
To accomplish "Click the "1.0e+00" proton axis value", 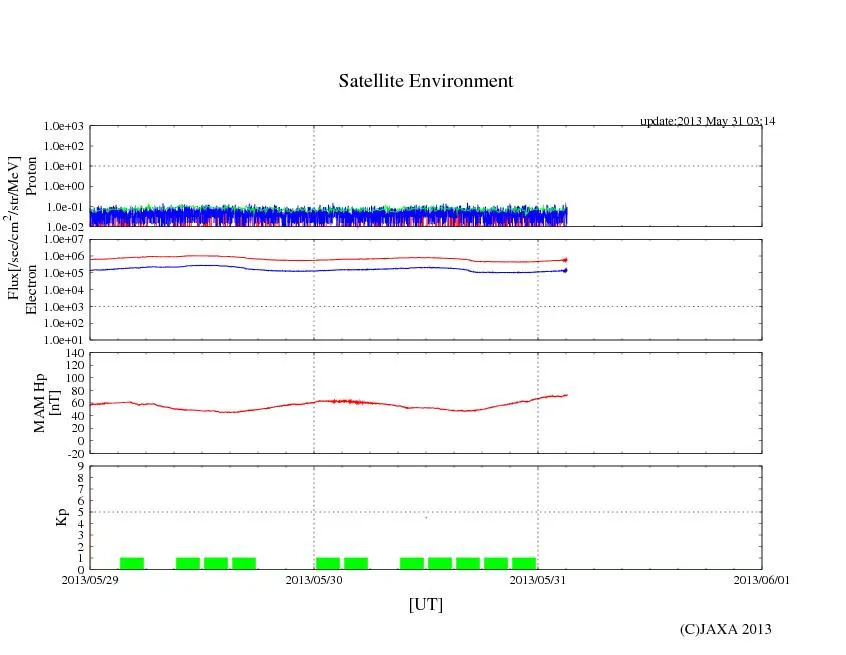I will coord(64,186).
